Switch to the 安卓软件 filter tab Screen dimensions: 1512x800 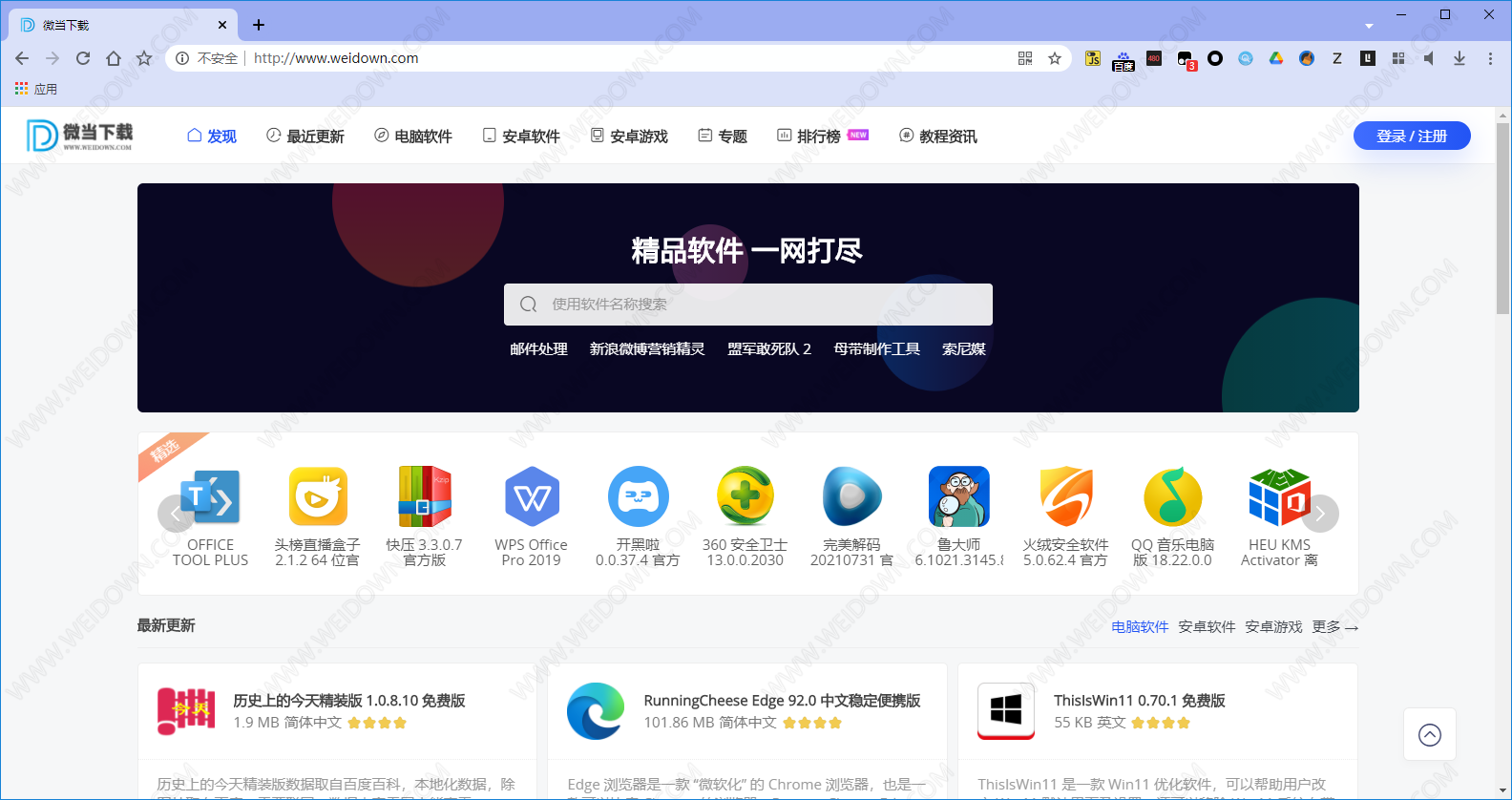point(1207,627)
